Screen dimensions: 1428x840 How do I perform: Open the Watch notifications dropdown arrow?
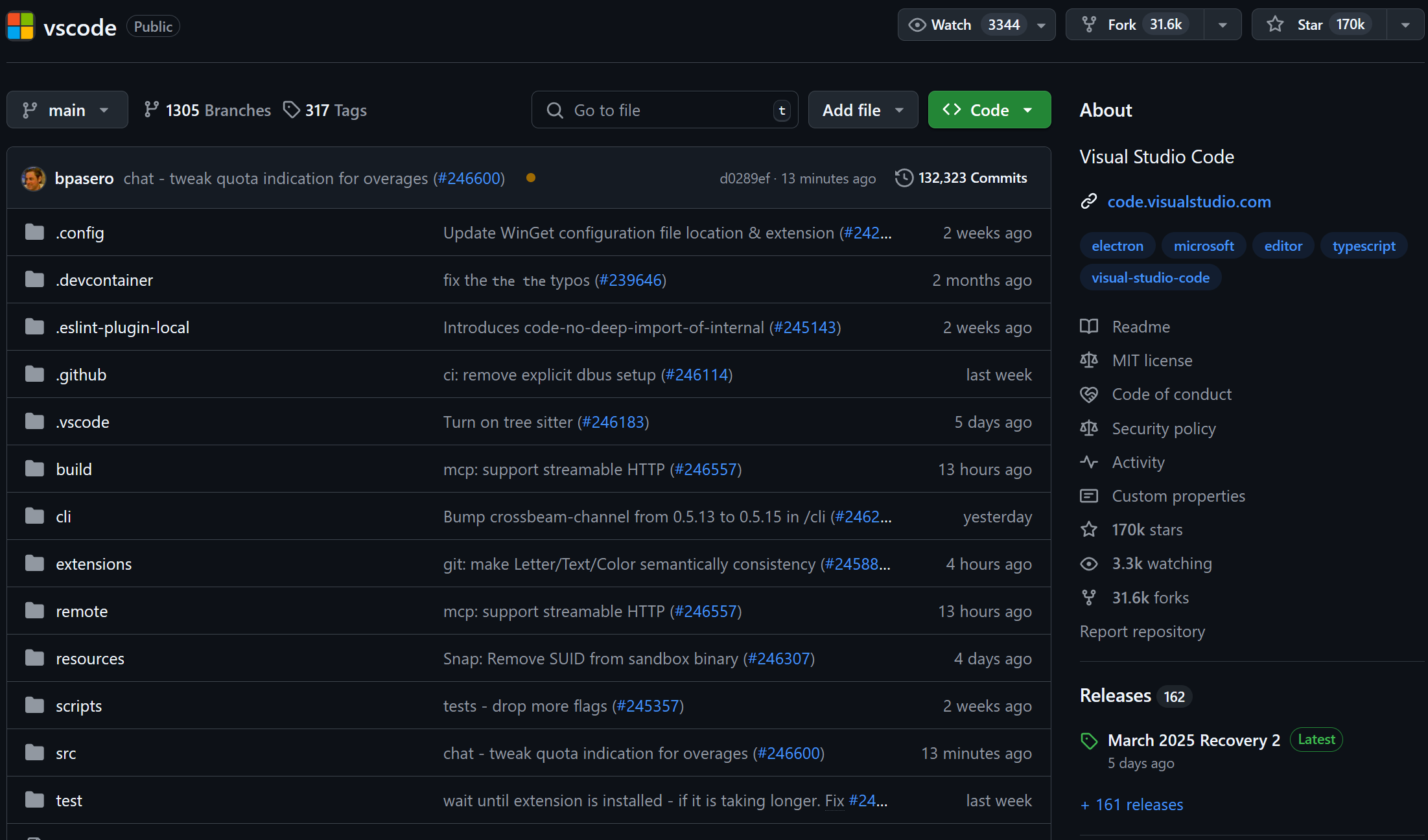pyautogui.click(x=1041, y=25)
